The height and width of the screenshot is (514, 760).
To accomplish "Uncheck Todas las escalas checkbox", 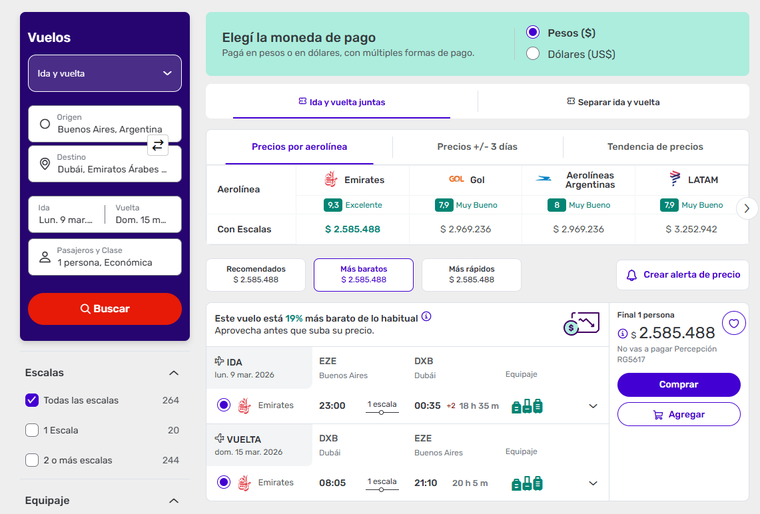I will pyautogui.click(x=32, y=400).
